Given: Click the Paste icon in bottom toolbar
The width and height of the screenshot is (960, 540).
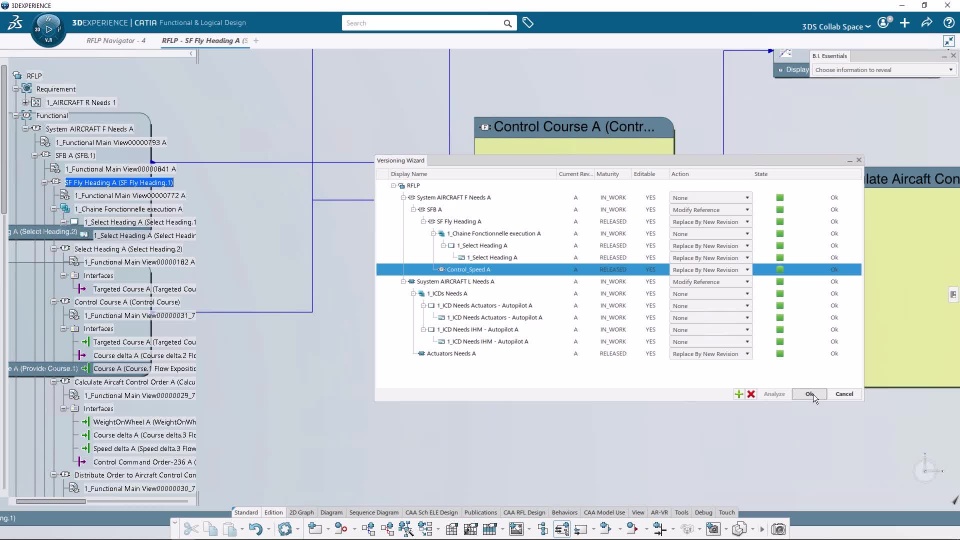Looking at the screenshot, I should [230, 528].
